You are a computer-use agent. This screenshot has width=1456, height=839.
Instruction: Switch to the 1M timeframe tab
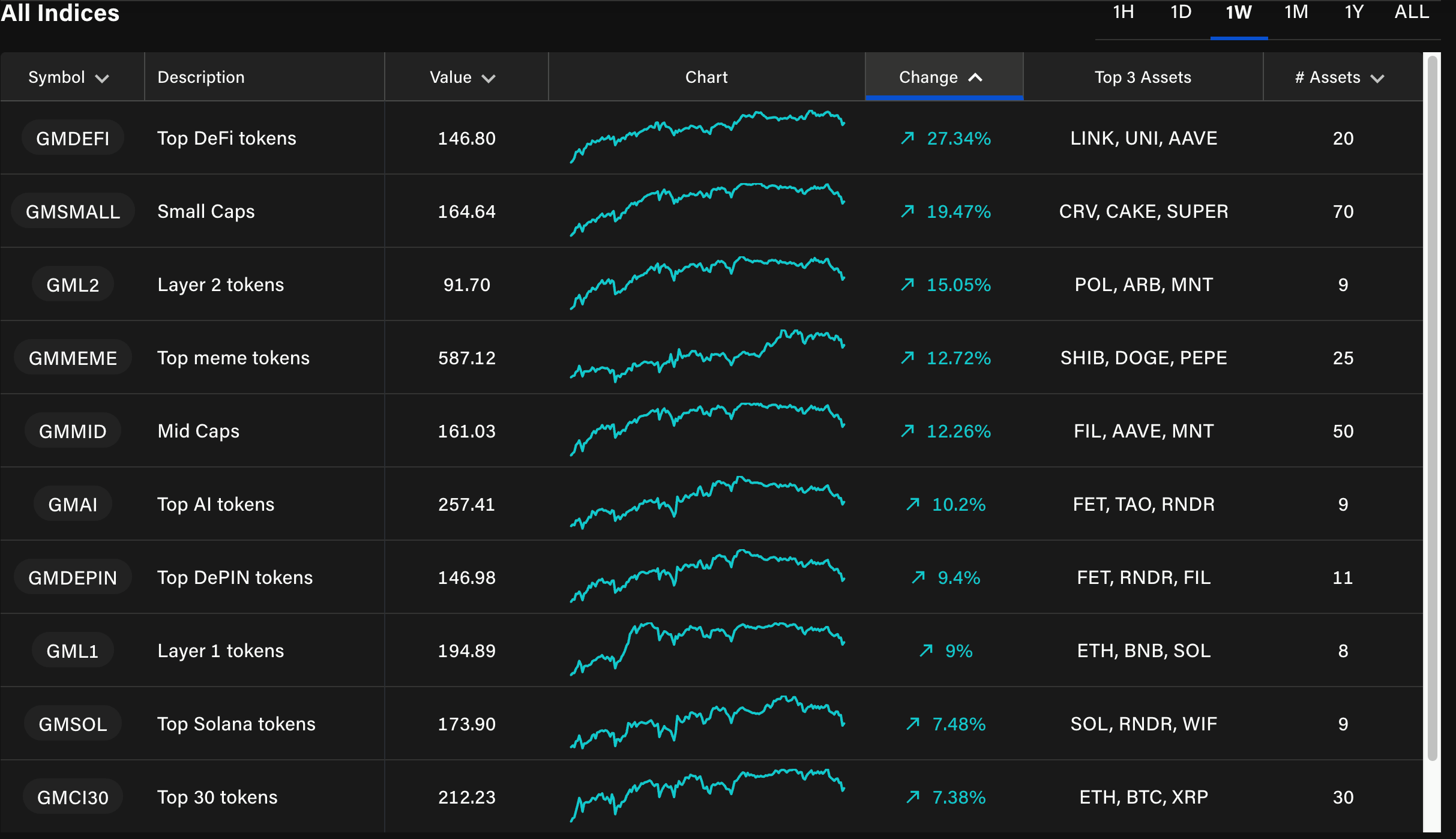(x=1296, y=13)
